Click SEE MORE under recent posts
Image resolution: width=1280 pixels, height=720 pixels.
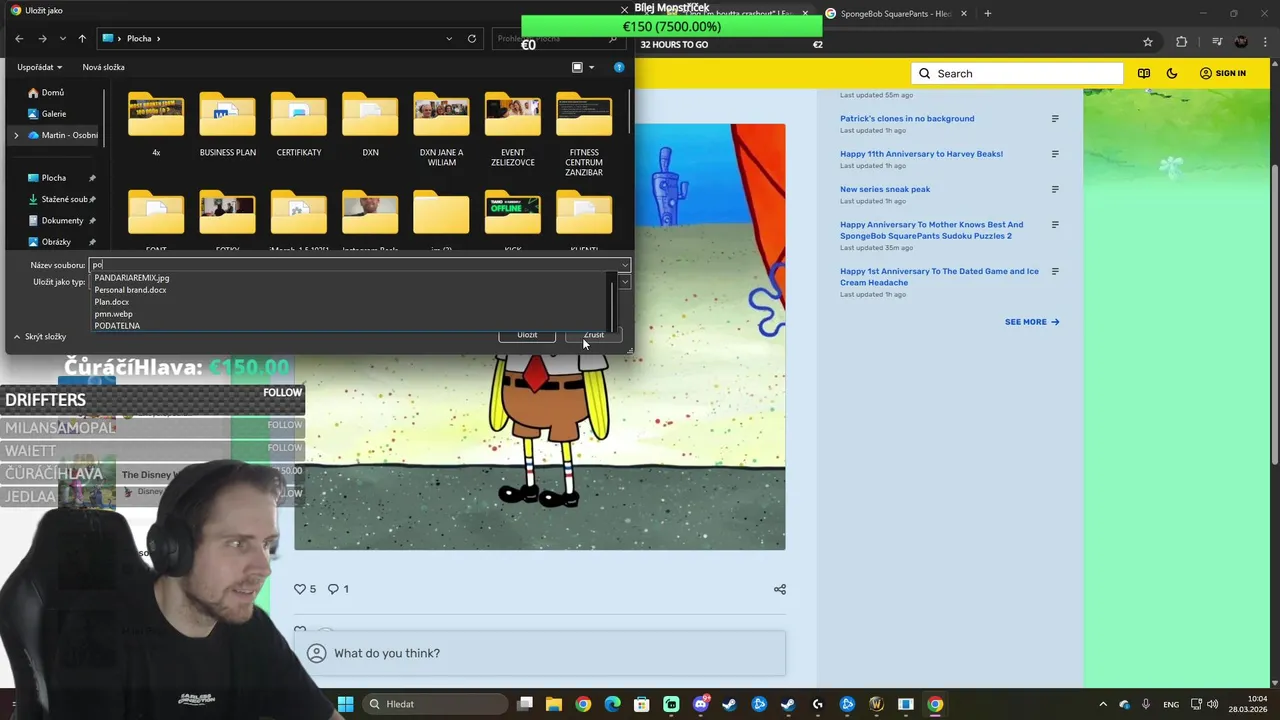click(x=1032, y=322)
